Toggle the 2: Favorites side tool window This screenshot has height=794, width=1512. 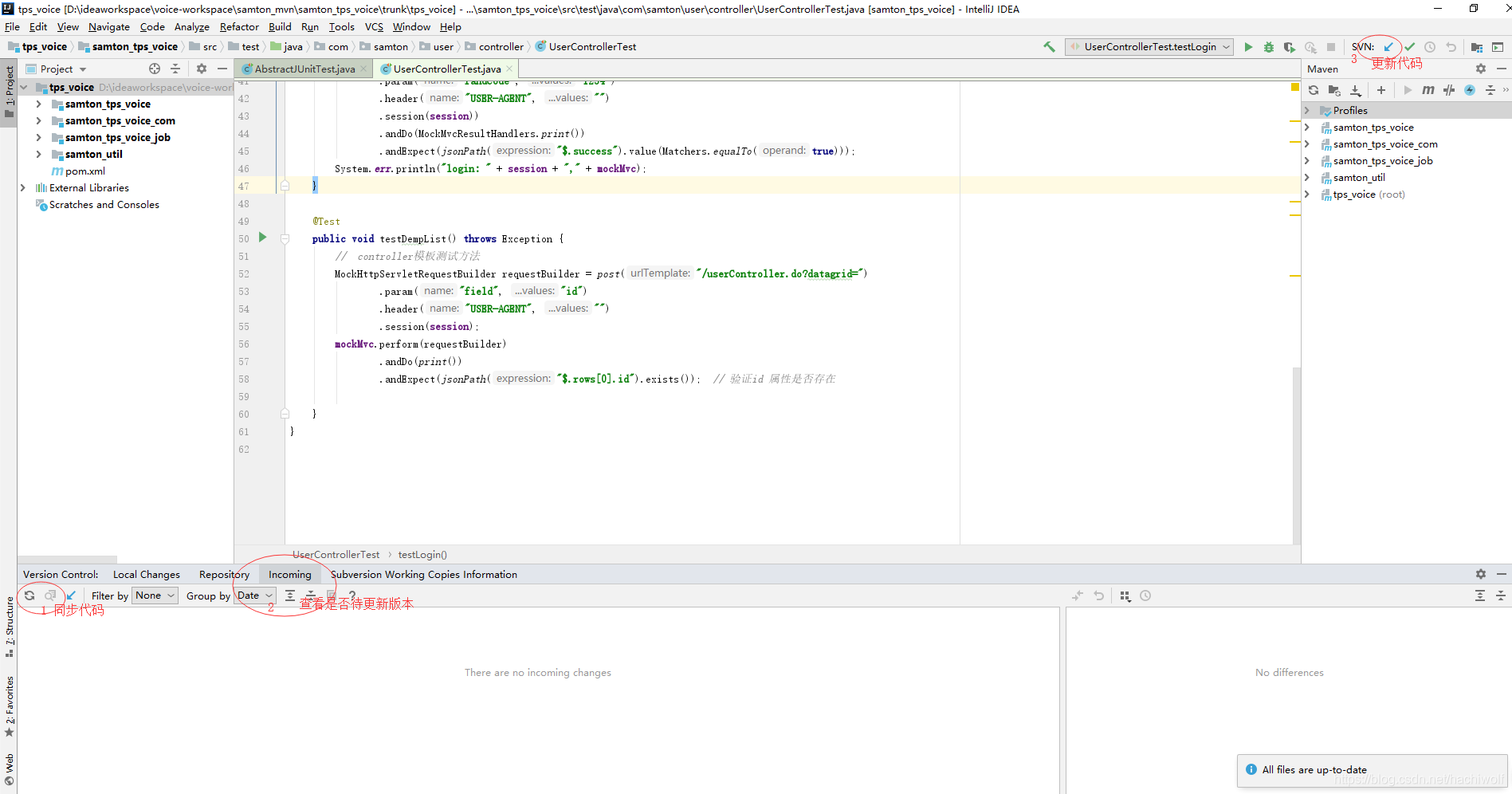(9, 706)
